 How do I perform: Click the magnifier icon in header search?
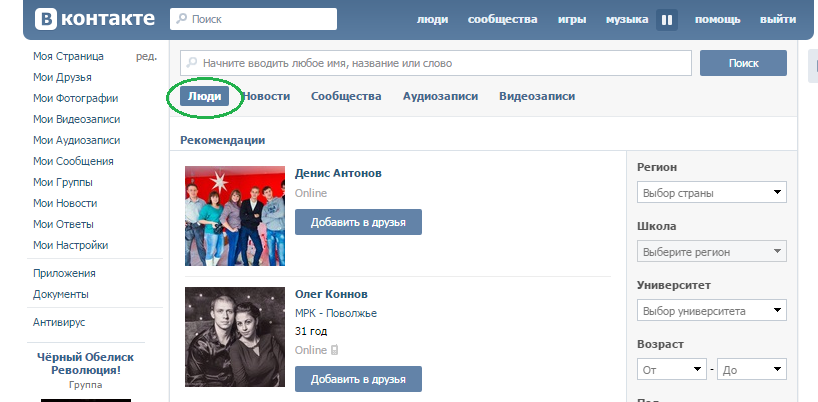pyautogui.click(x=180, y=19)
